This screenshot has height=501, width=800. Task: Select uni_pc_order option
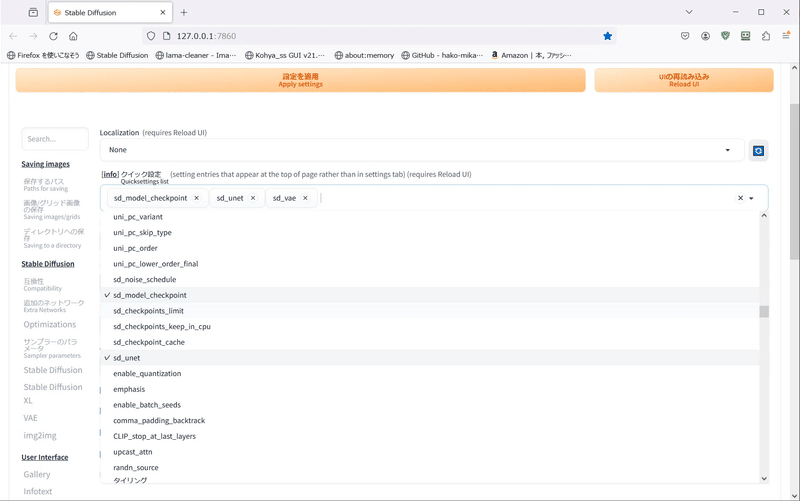point(430,248)
